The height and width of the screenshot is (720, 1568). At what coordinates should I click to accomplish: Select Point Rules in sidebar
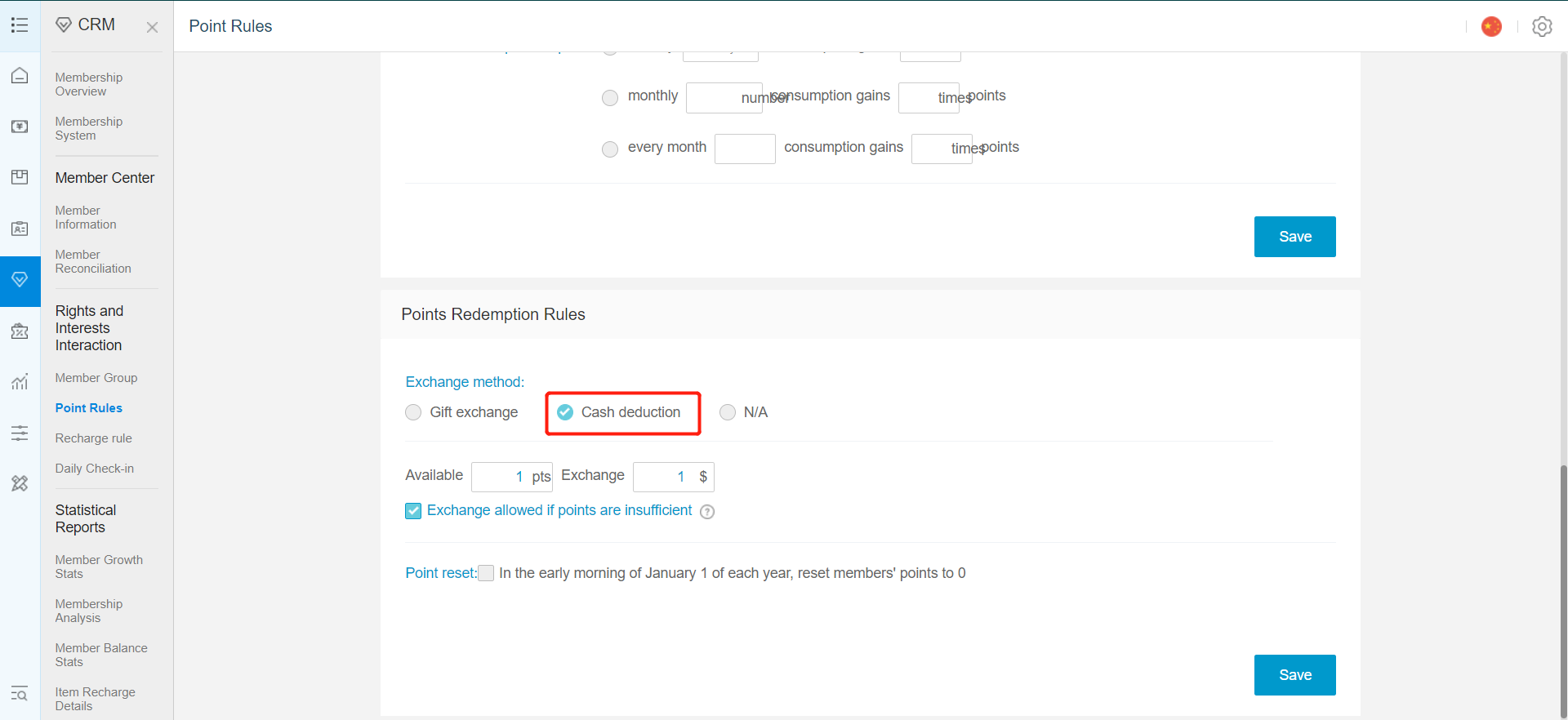(89, 408)
